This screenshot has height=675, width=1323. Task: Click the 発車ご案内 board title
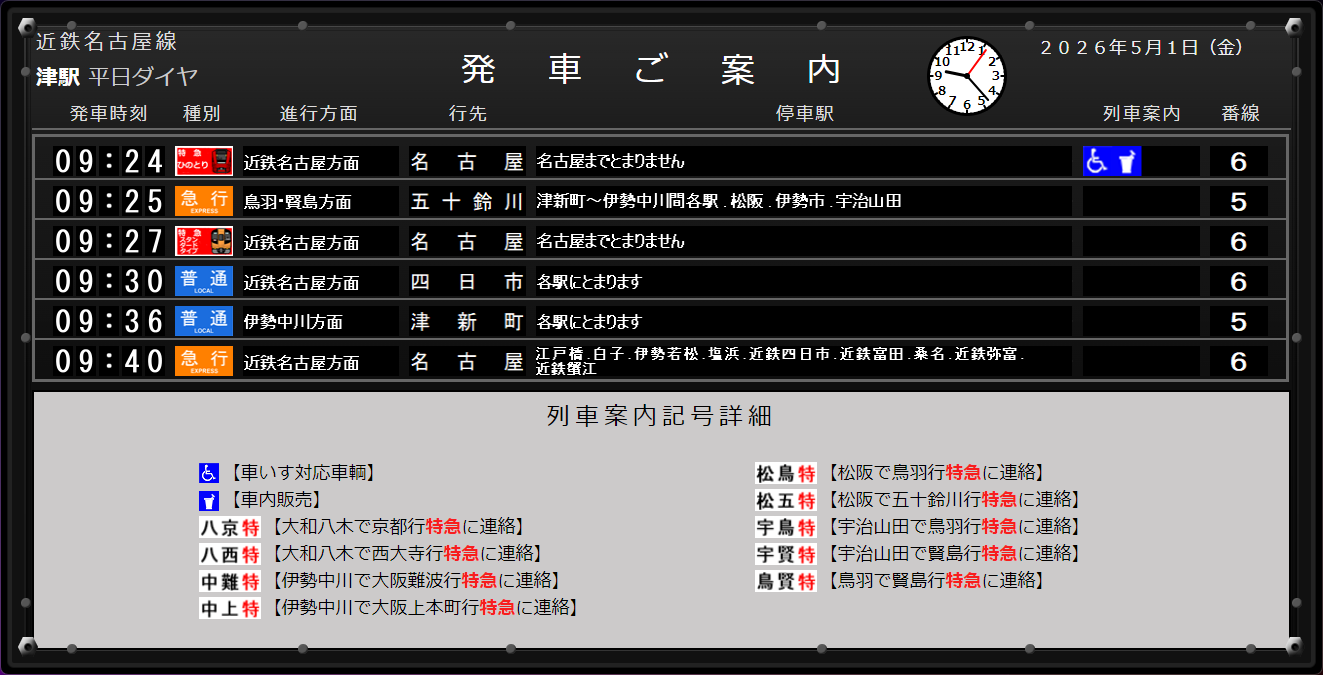pyautogui.click(x=651, y=69)
